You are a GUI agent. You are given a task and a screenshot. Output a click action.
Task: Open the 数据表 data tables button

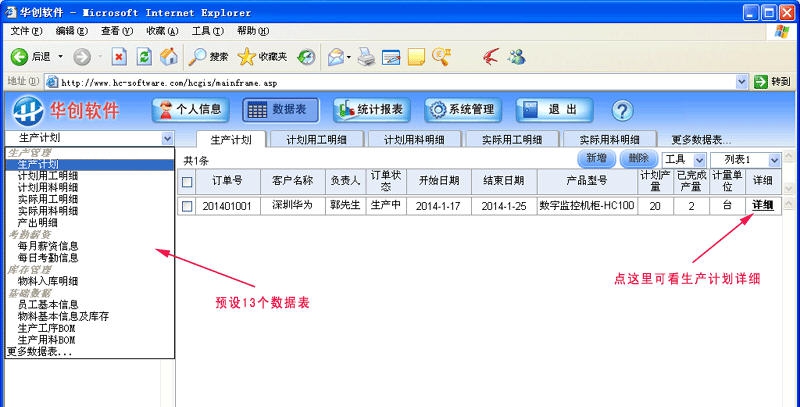pyautogui.click(x=281, y=110)
